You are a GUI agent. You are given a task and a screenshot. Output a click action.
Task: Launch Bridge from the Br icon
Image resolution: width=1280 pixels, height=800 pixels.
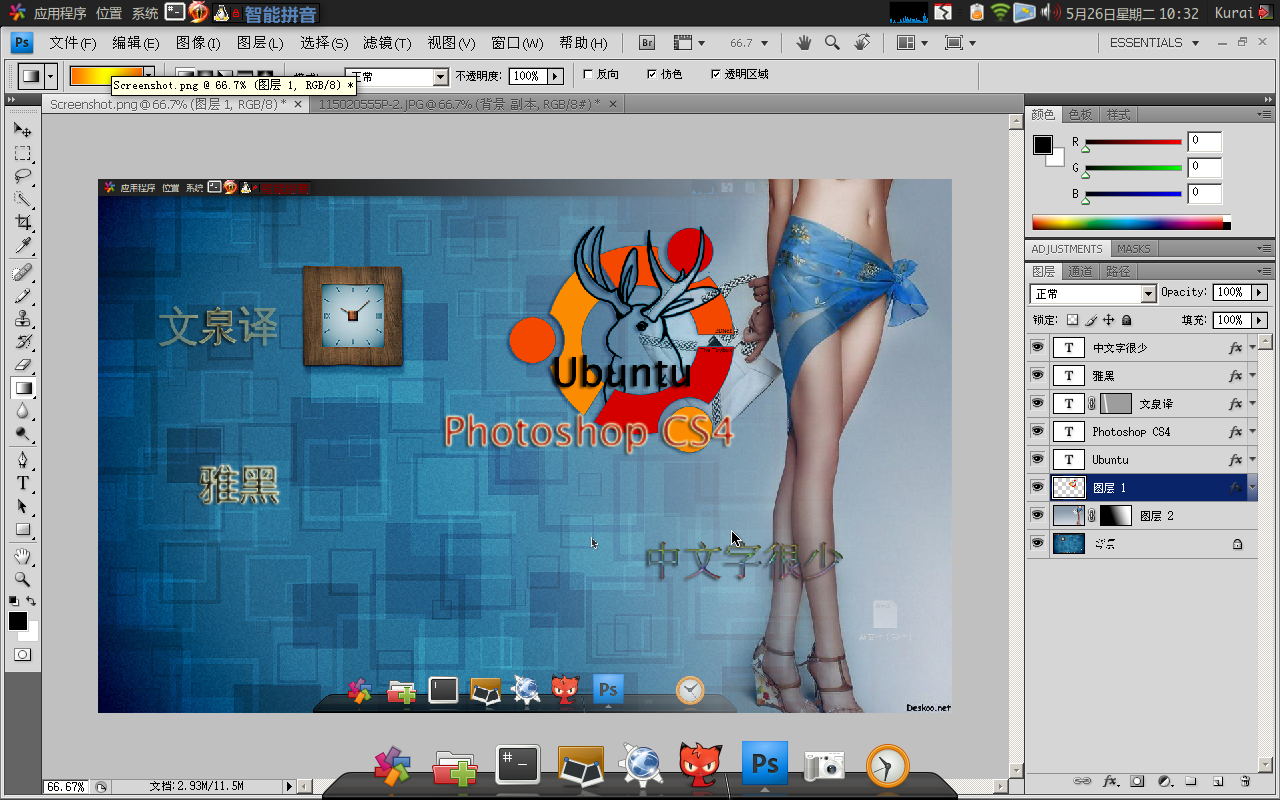(647, 43)
